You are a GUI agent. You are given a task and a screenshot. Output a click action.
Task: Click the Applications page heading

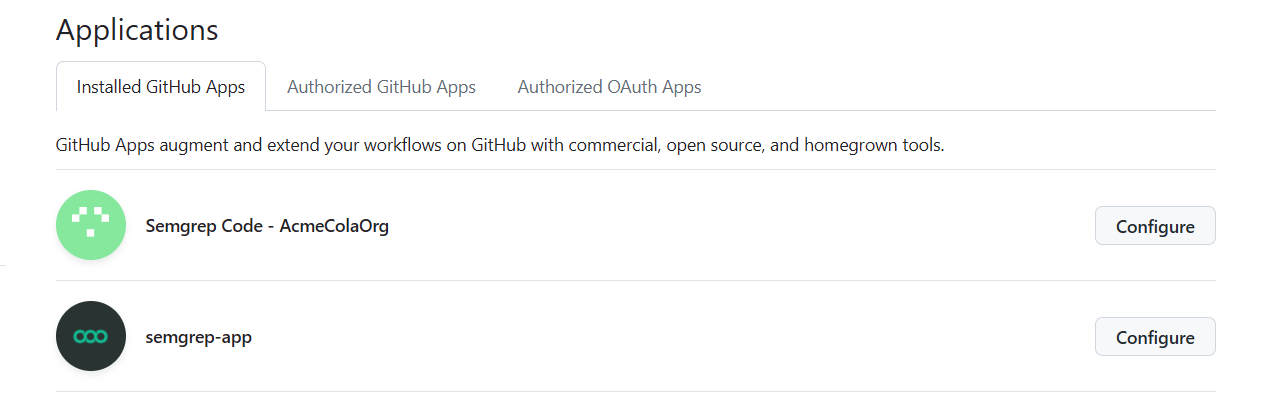(x=137, y=30)
